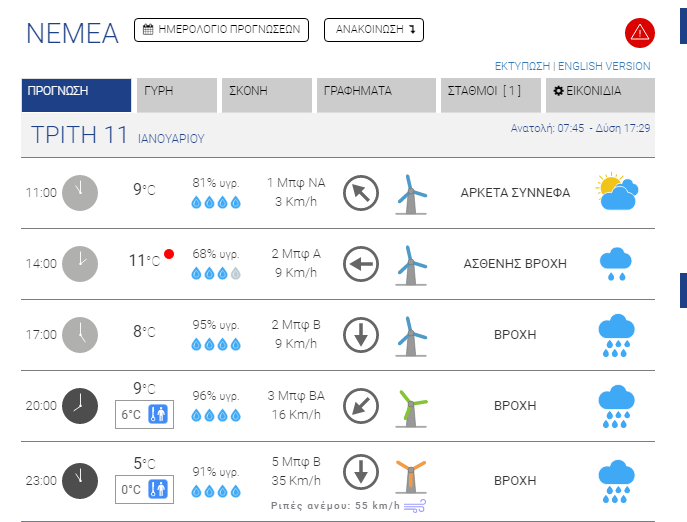The width and height of the screenshot is (687, 522).
Task: Click the red warning alert icon
Action: coord(639,33)
